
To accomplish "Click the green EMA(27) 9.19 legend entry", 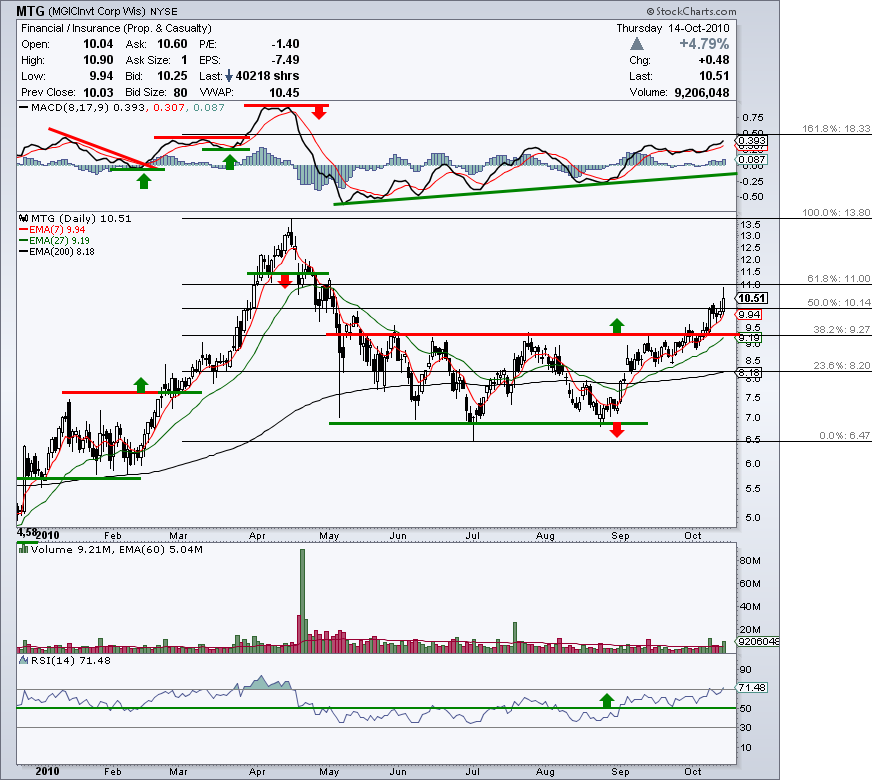I will coord(54,240).
